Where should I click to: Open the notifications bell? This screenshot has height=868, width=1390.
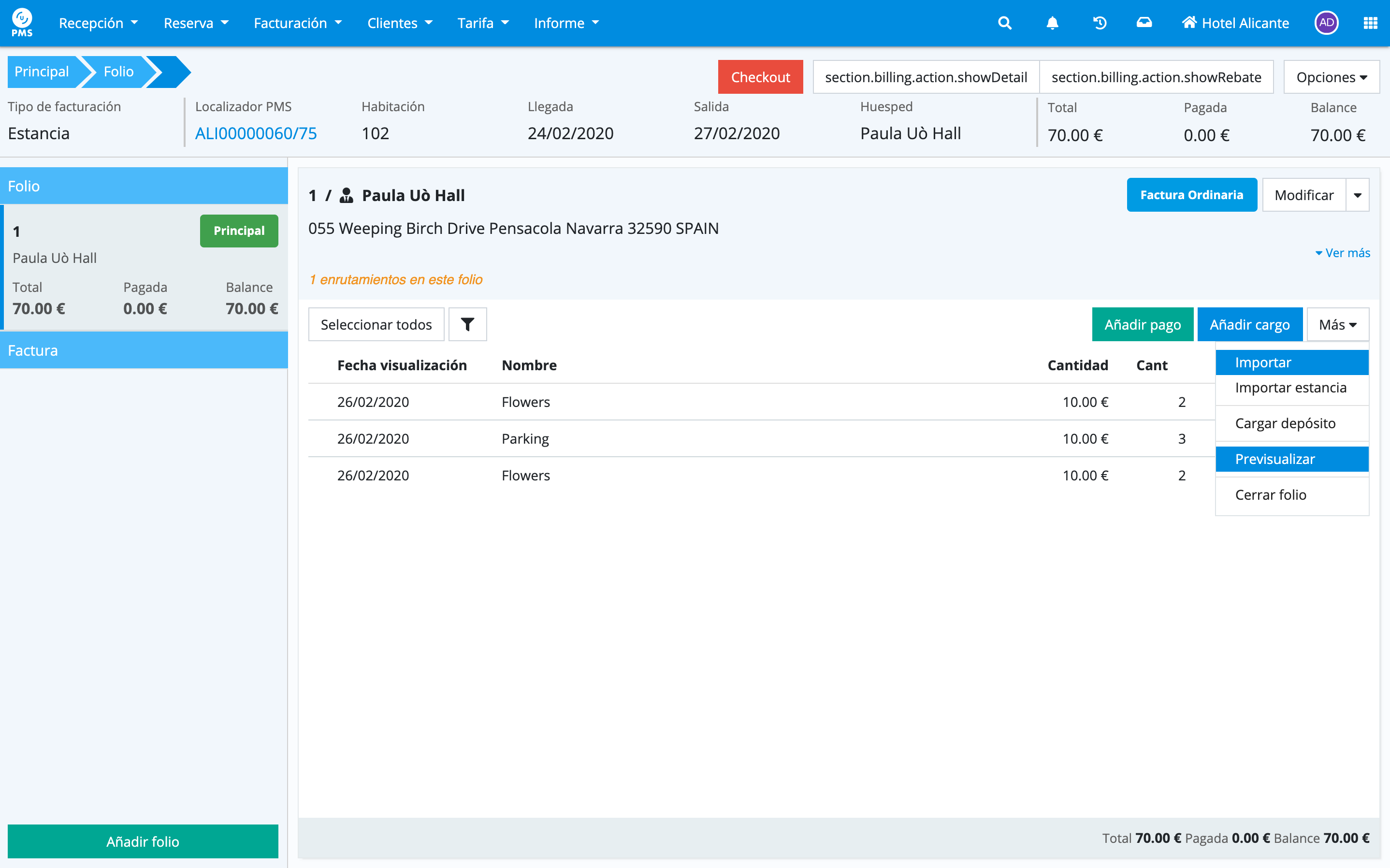[x=1052, y=23]
